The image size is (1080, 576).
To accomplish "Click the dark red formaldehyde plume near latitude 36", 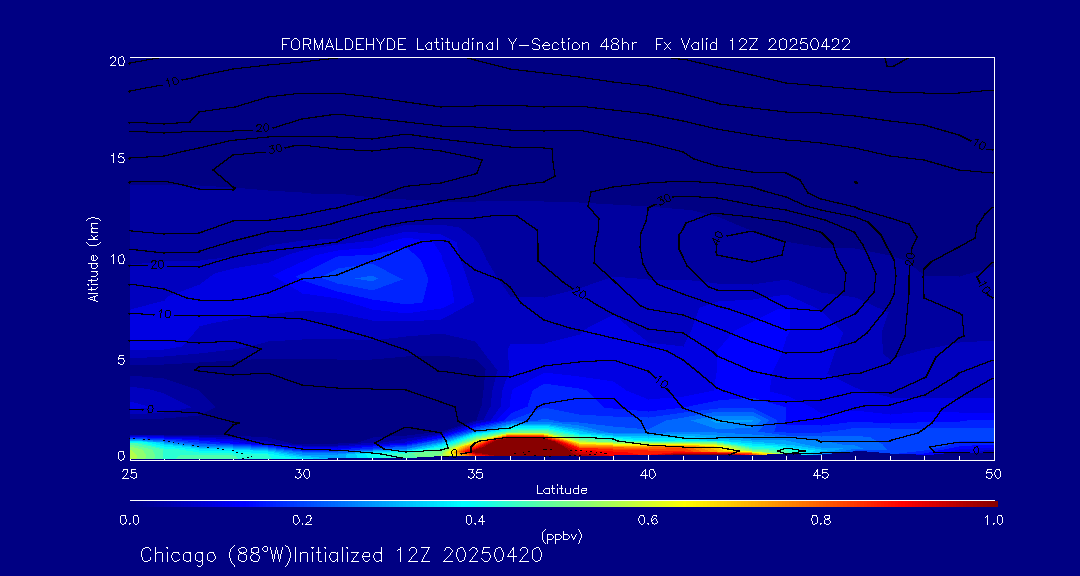I will click(x=527, y=445).
